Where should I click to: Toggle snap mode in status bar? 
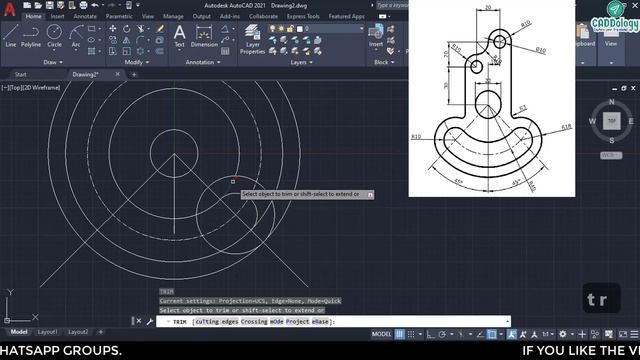(x=411, y=334)
